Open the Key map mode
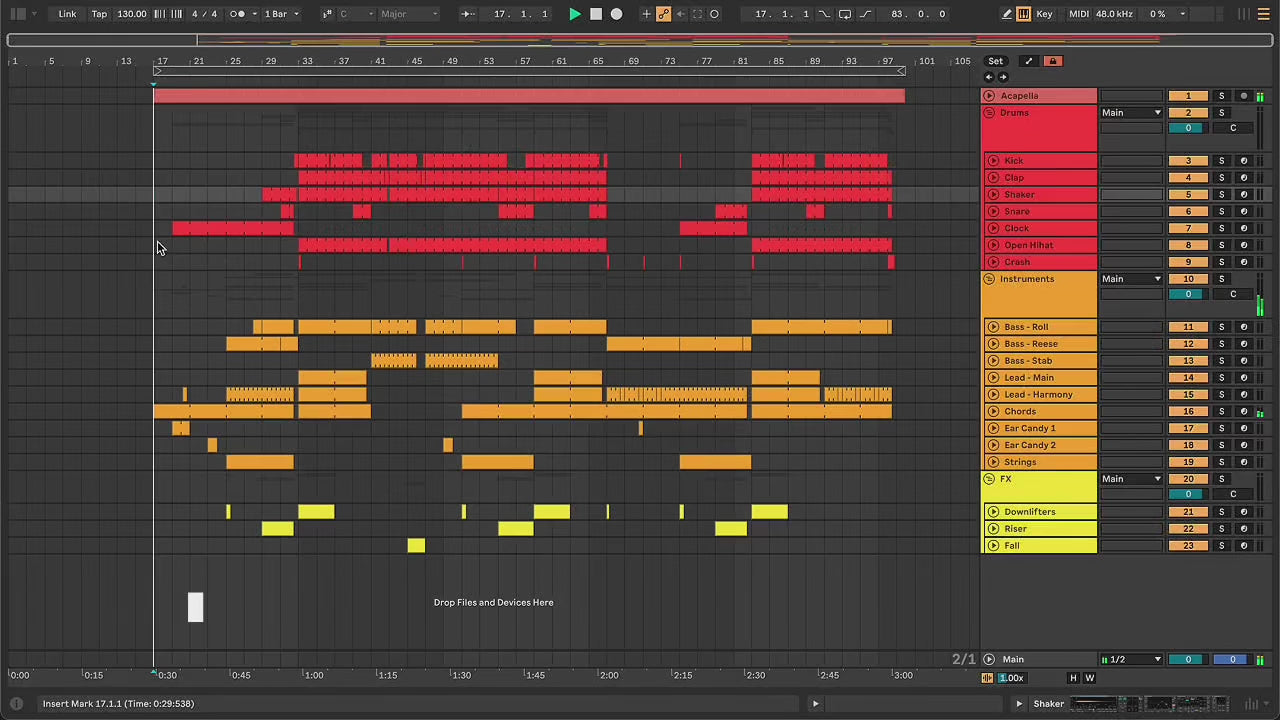The width and height of the screenshot is (1280, 720). tap(1045, 14)
